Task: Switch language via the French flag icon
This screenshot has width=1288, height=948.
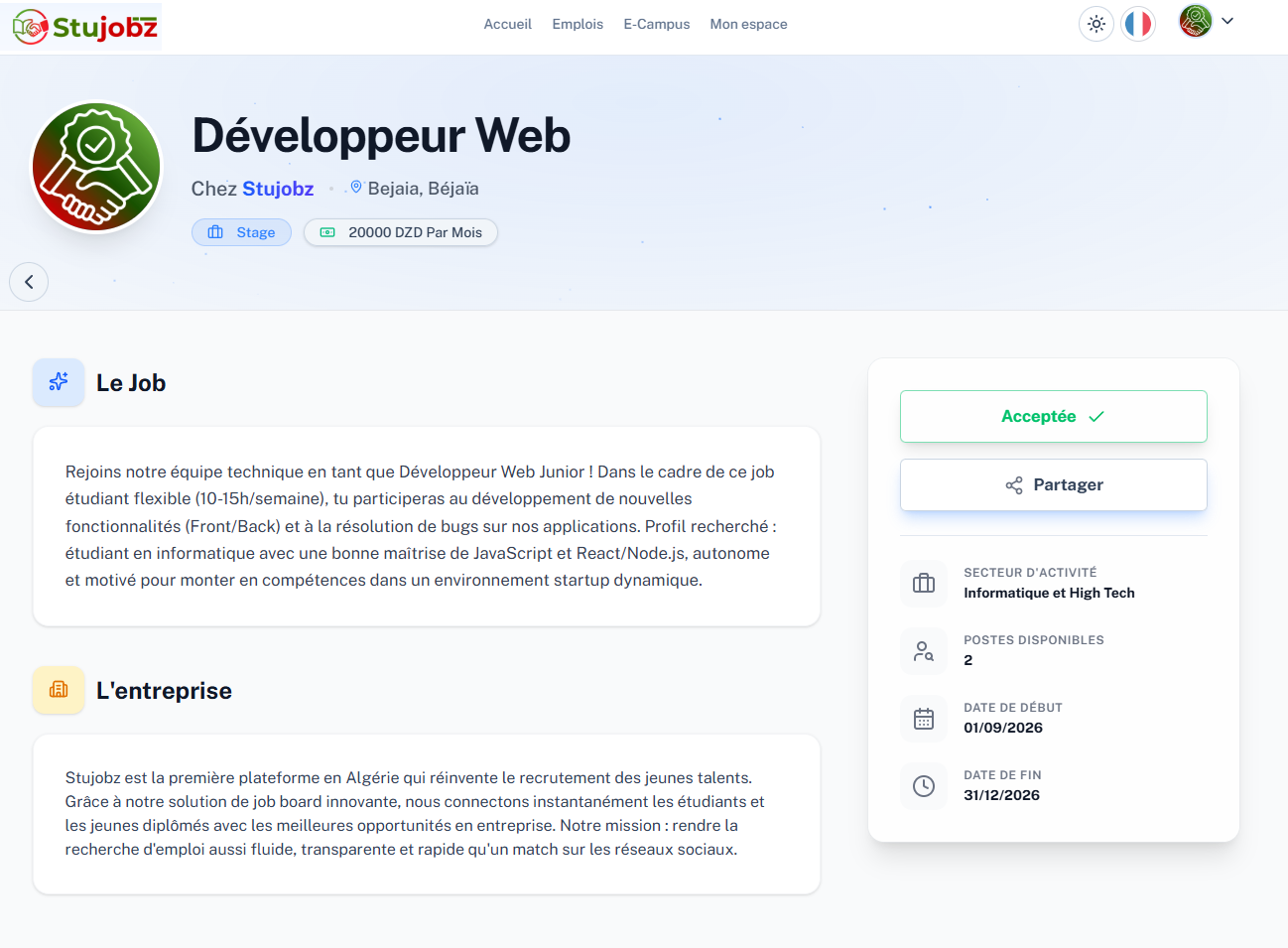Action: [1138, 24]
